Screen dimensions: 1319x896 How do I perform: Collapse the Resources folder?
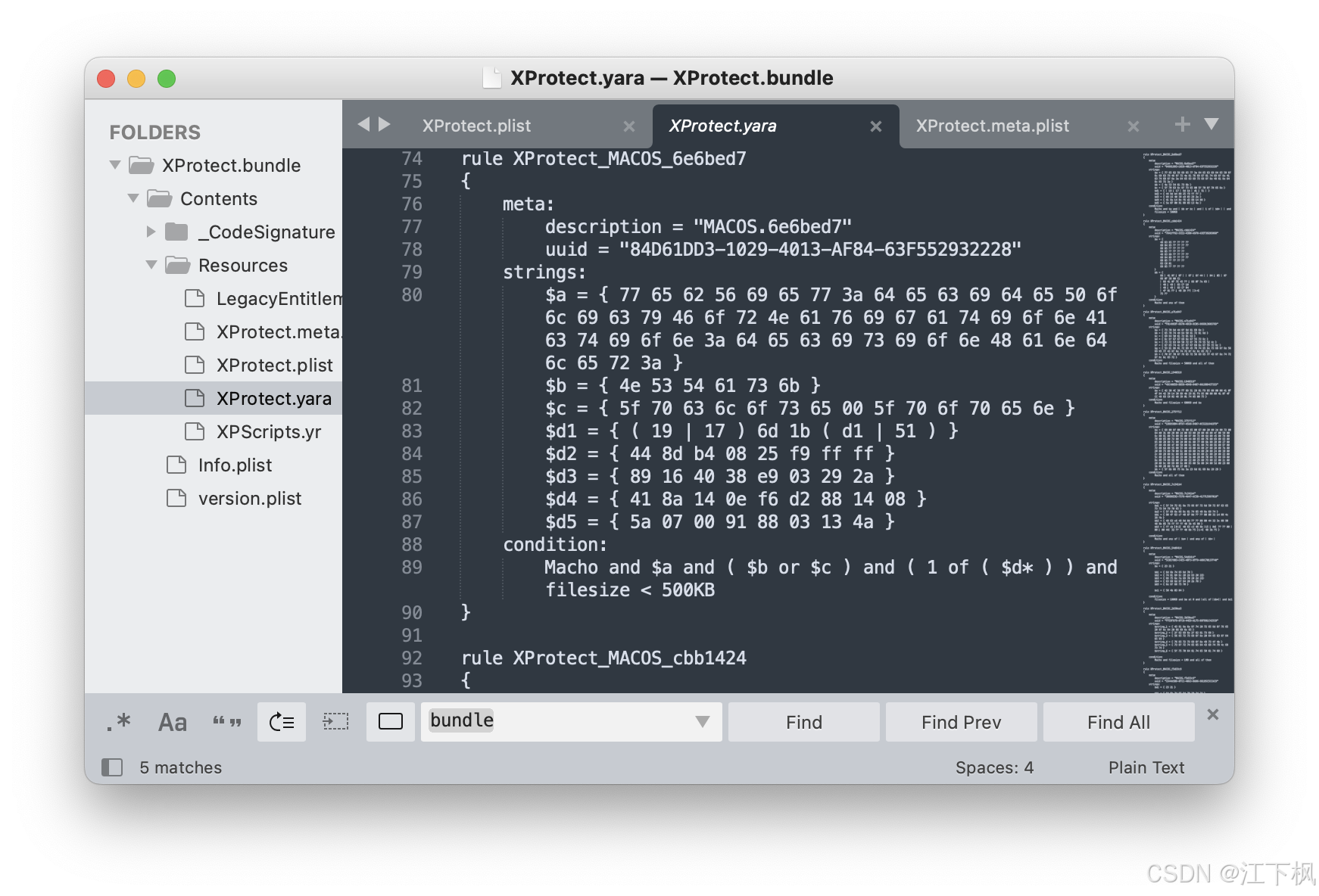[151, 265]
